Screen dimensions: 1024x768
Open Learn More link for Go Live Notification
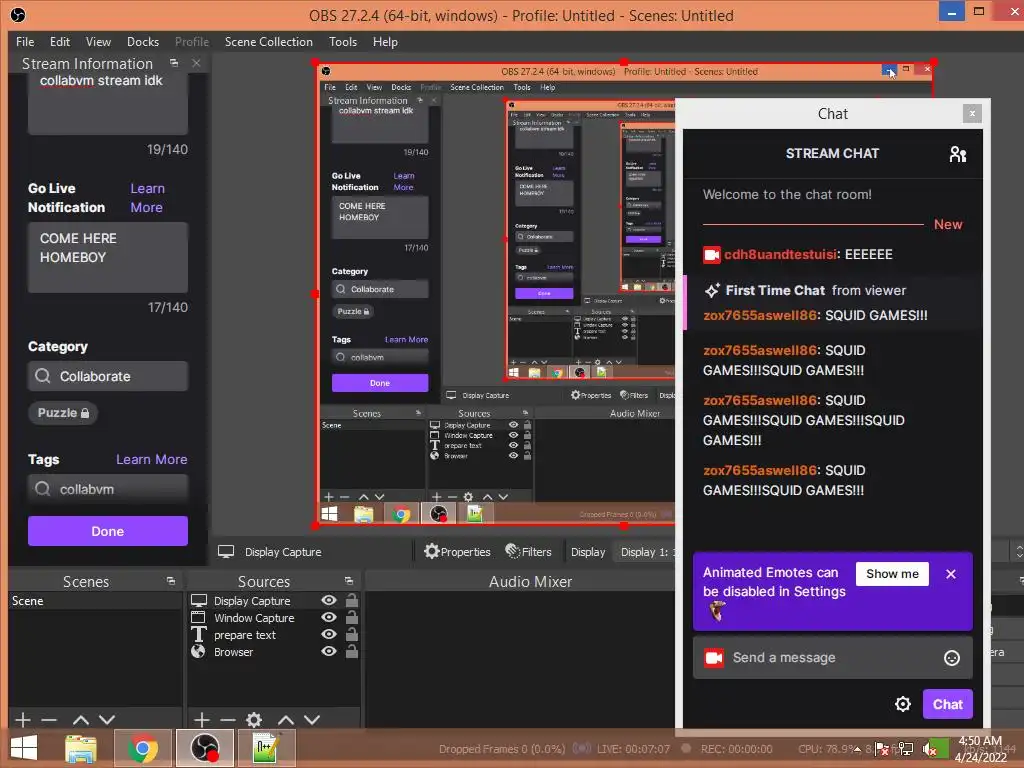coord(147,198)
